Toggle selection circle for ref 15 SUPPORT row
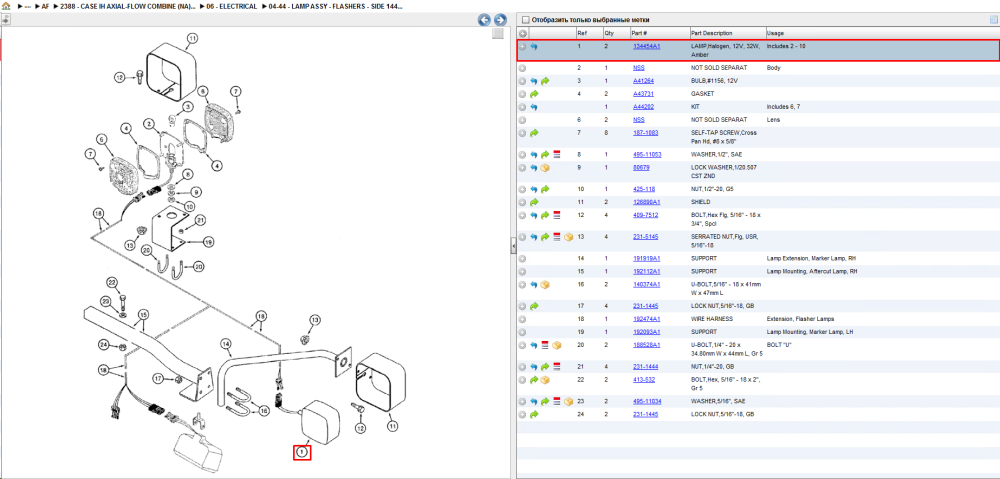Viewport: 1000px width, 479px height. (x=522, y=272)
